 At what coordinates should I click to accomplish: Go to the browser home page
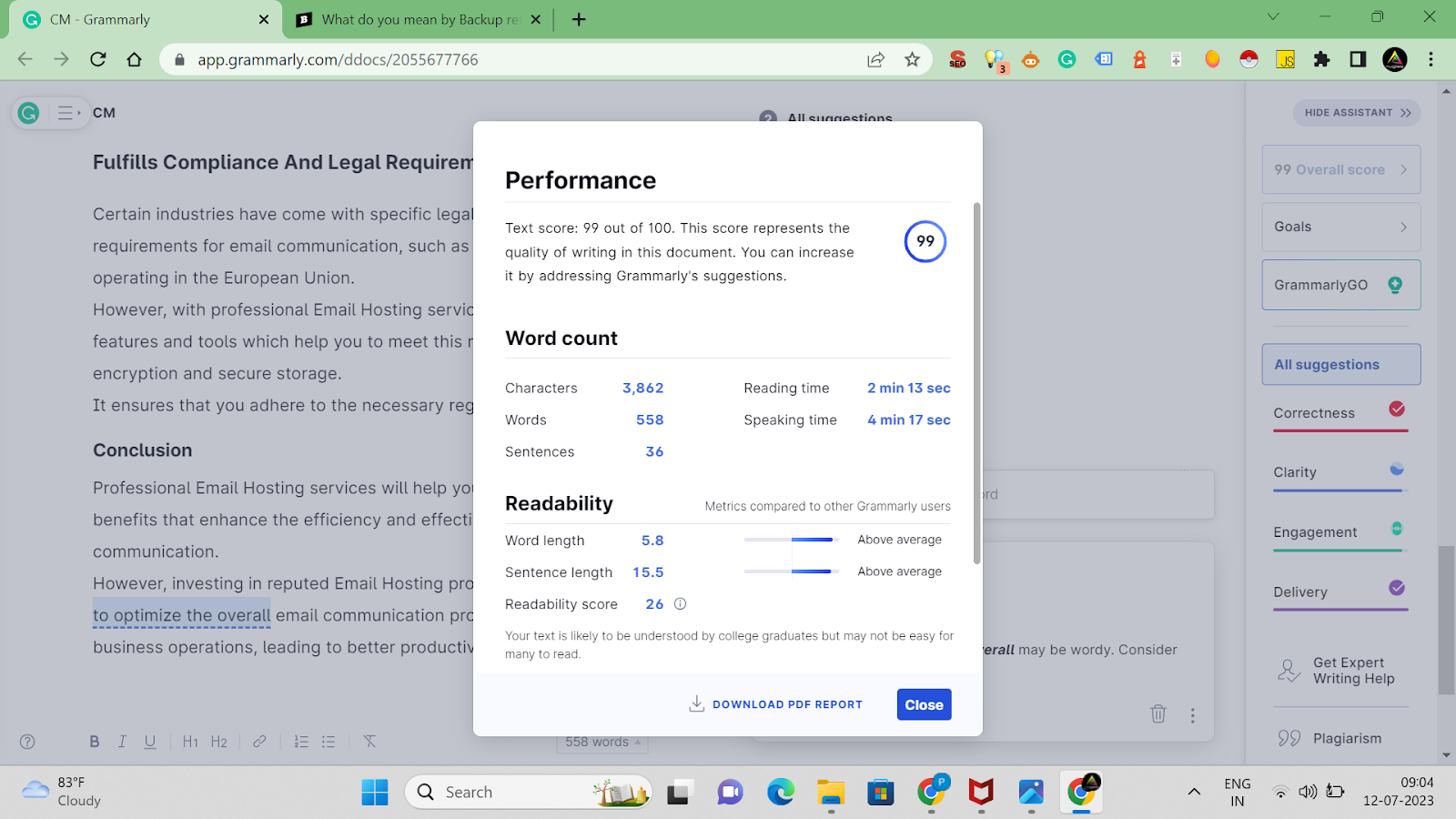(135, 59)
